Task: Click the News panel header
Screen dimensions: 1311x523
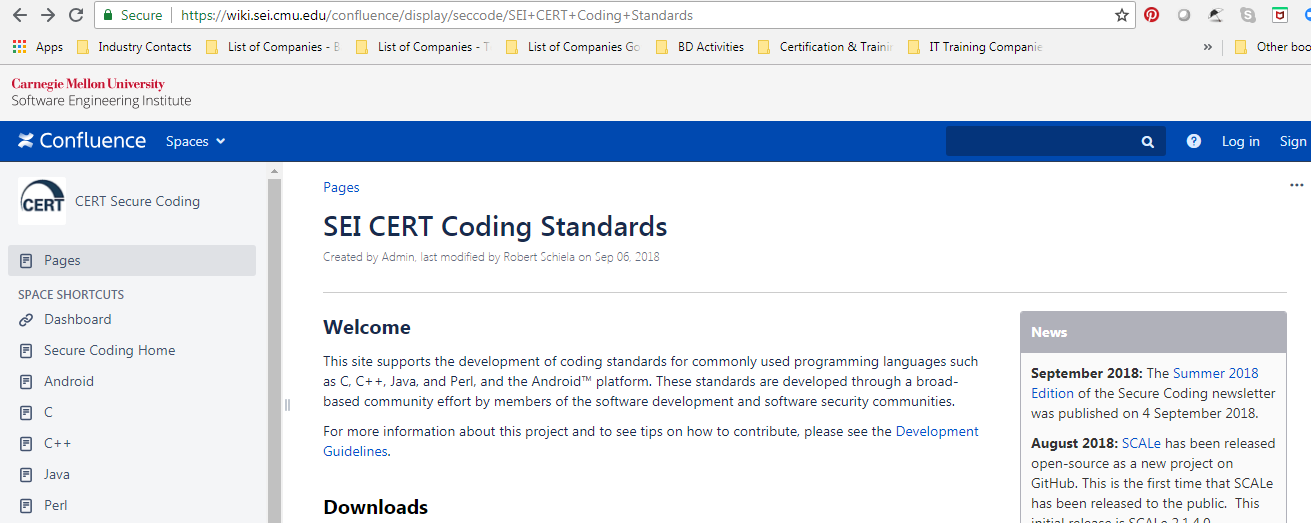Action: tap(1153, 332)
